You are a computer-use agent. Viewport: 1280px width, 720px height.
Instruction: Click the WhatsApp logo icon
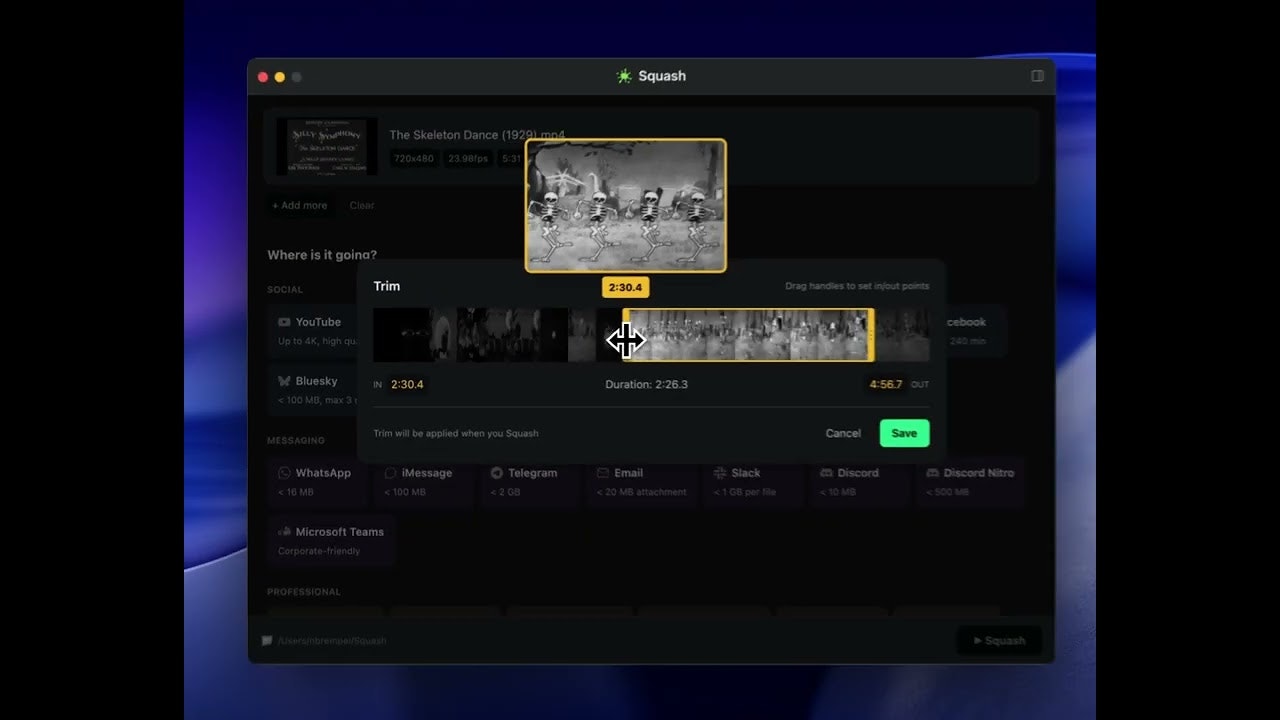[284, 473]
